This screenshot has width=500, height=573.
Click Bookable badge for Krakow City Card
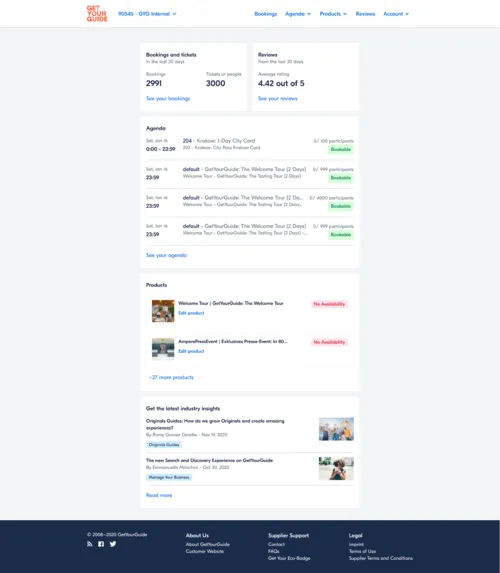341,149
